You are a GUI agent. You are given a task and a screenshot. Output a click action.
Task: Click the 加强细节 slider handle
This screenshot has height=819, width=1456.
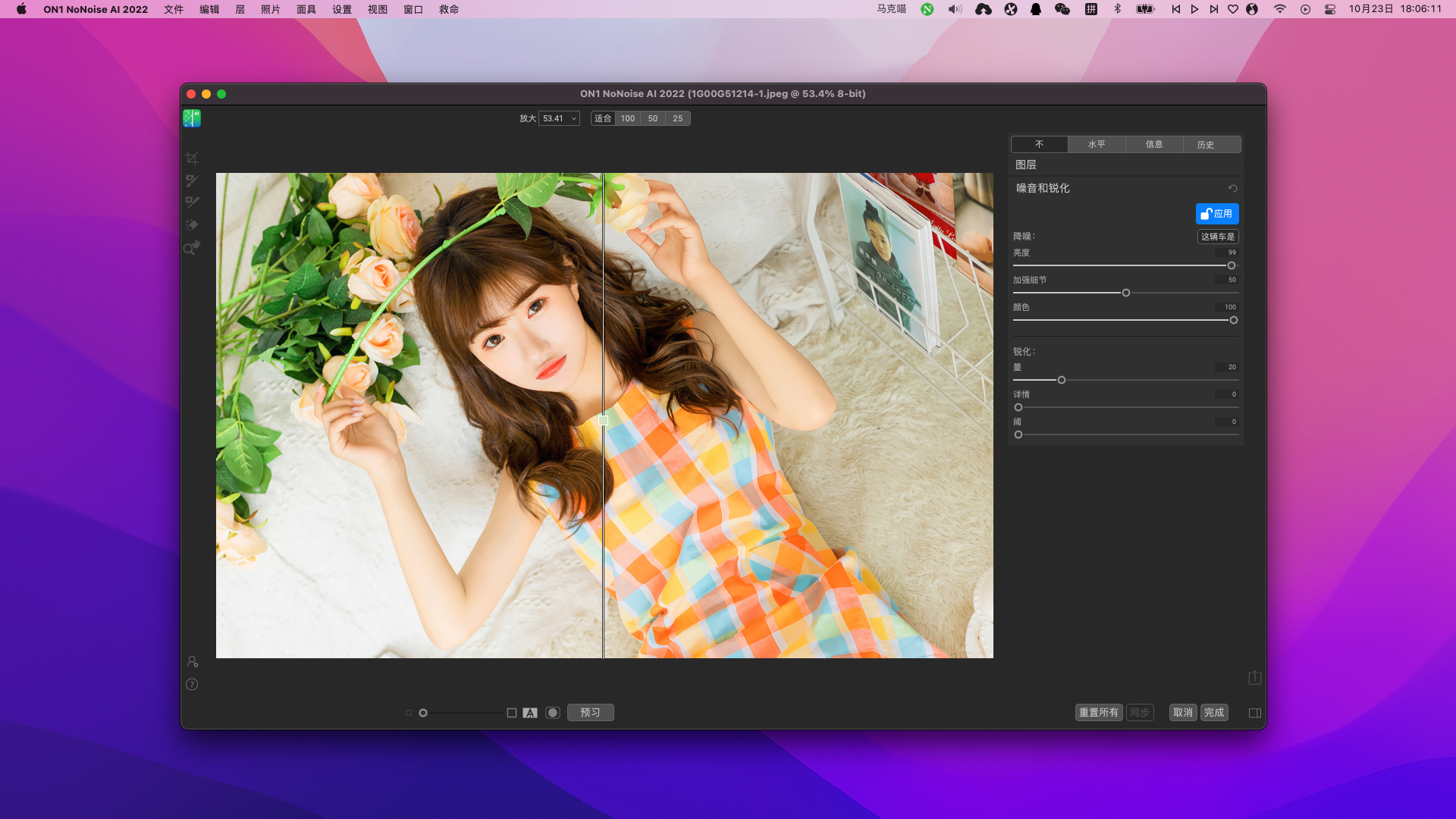tap(1126, 293)
